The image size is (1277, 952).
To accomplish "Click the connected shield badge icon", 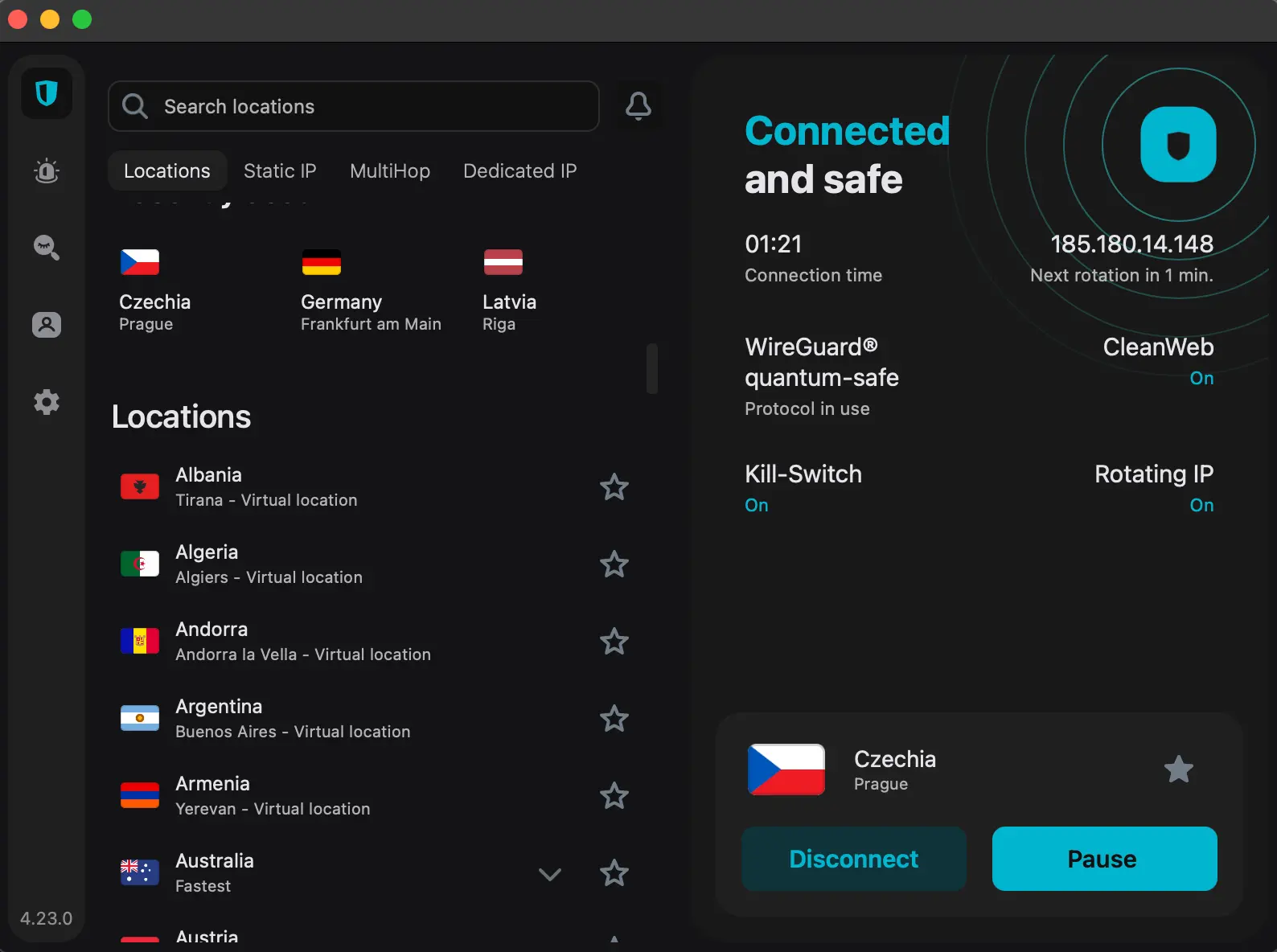I will click(x=1178, y=145).
